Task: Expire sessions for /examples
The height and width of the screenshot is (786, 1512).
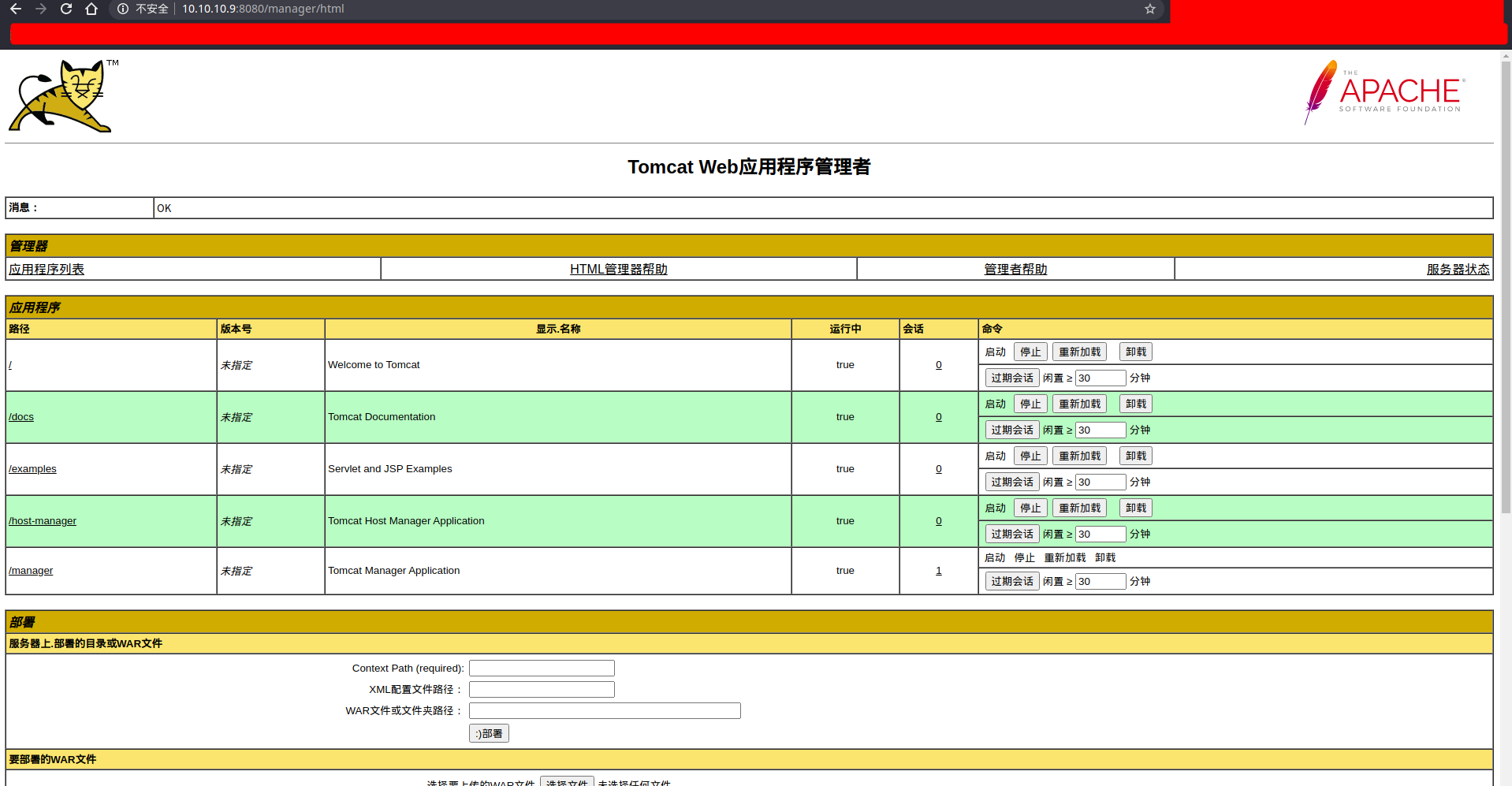Action: pyautogui.click(x=1012, y=482)
